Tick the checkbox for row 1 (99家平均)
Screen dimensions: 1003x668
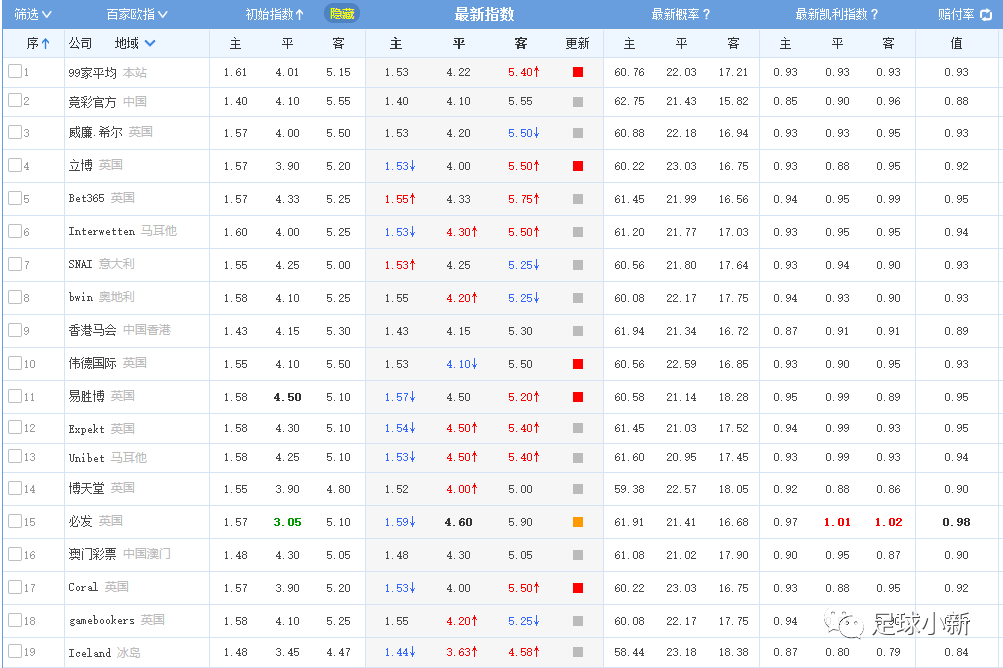coord(15,71)
